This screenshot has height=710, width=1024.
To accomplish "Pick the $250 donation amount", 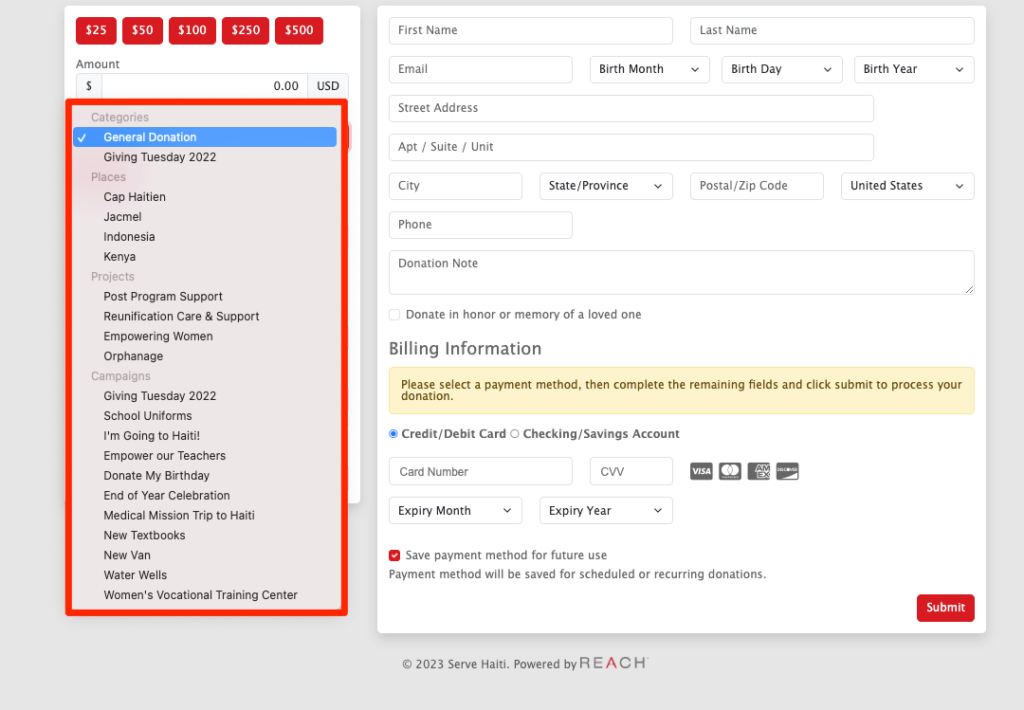I will coord(246,31).
